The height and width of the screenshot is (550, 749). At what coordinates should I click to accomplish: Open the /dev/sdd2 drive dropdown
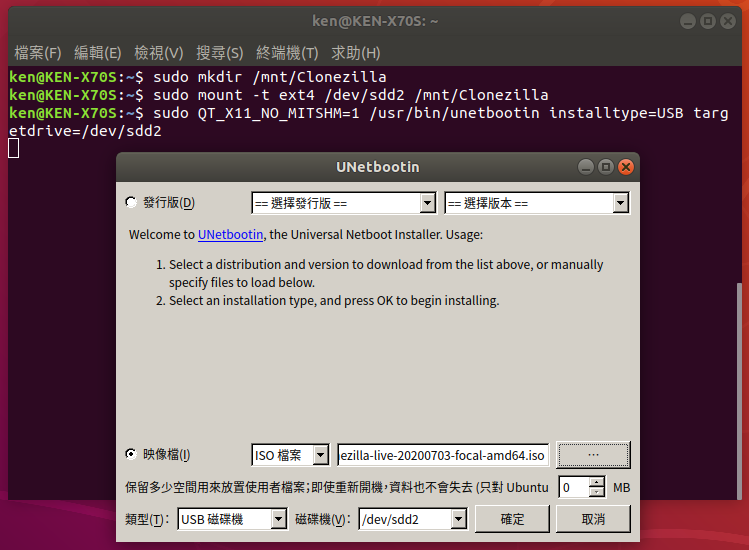(x=413, y=519)
